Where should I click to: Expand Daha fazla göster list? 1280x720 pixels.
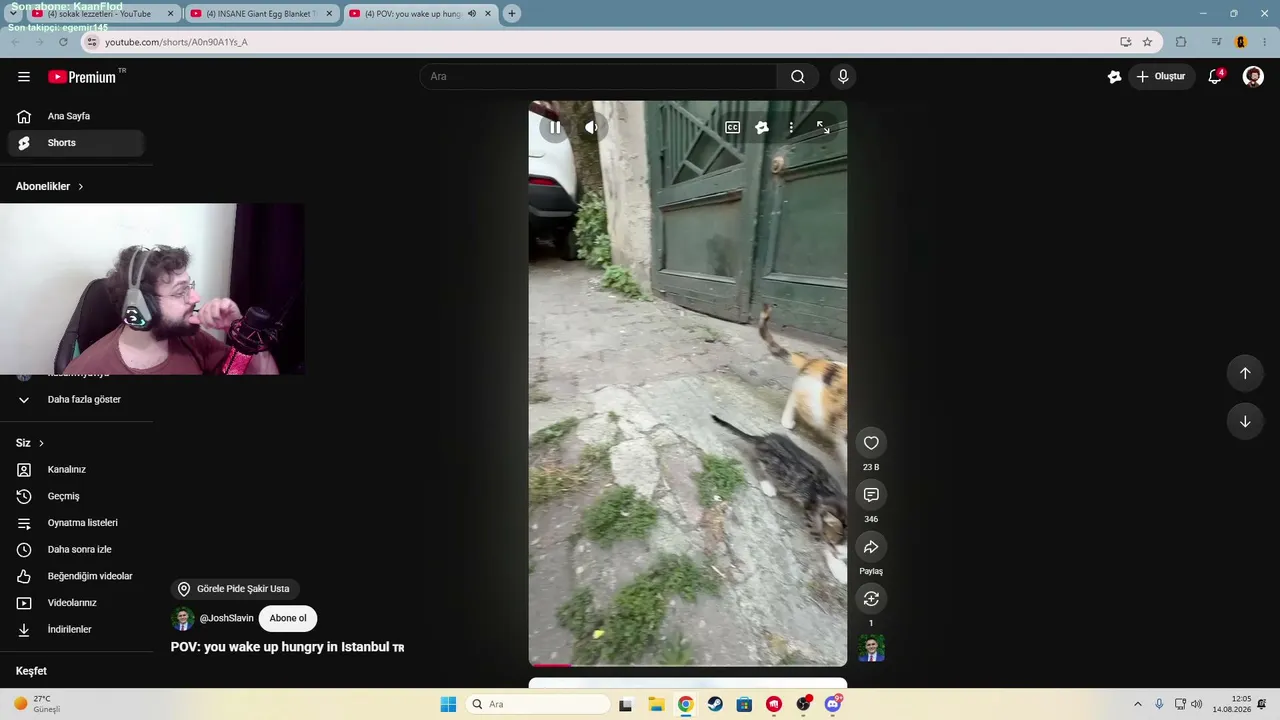(76, 400)
